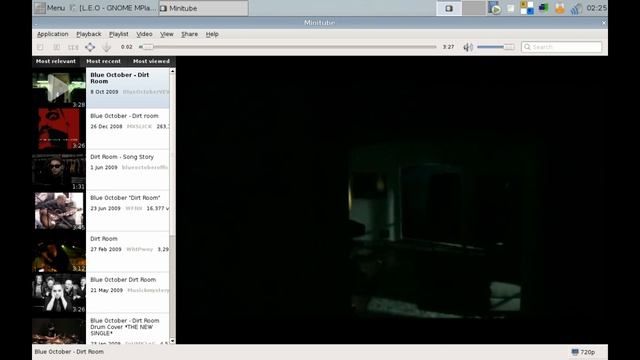640x360 pixels.
Task: Click title 'Blue October - Dirt room' 26 Dec 2008
Action: [x=124, y=116]
